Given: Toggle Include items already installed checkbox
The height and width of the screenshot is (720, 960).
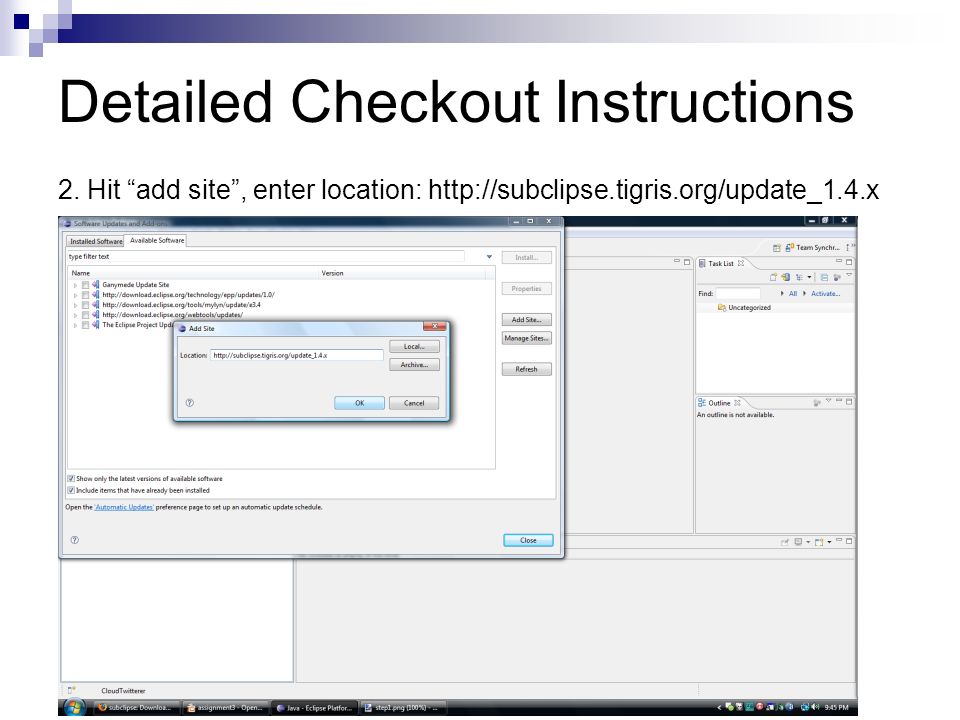Looking at the screenshot, I should coord(71,490).
